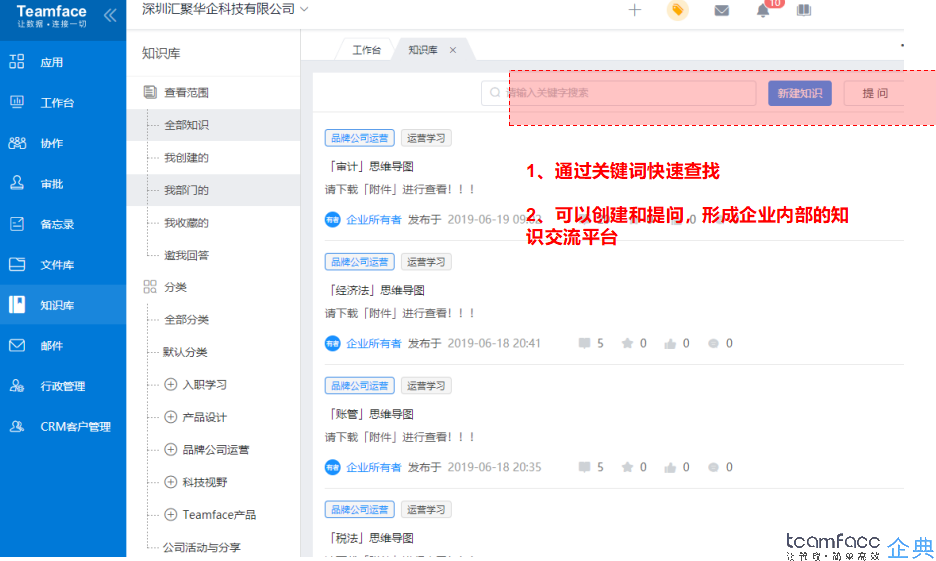This screenshot has width=936, height=561.
Task: Click 品牌公司运营 tag on 审计 post
Action: 359,138
